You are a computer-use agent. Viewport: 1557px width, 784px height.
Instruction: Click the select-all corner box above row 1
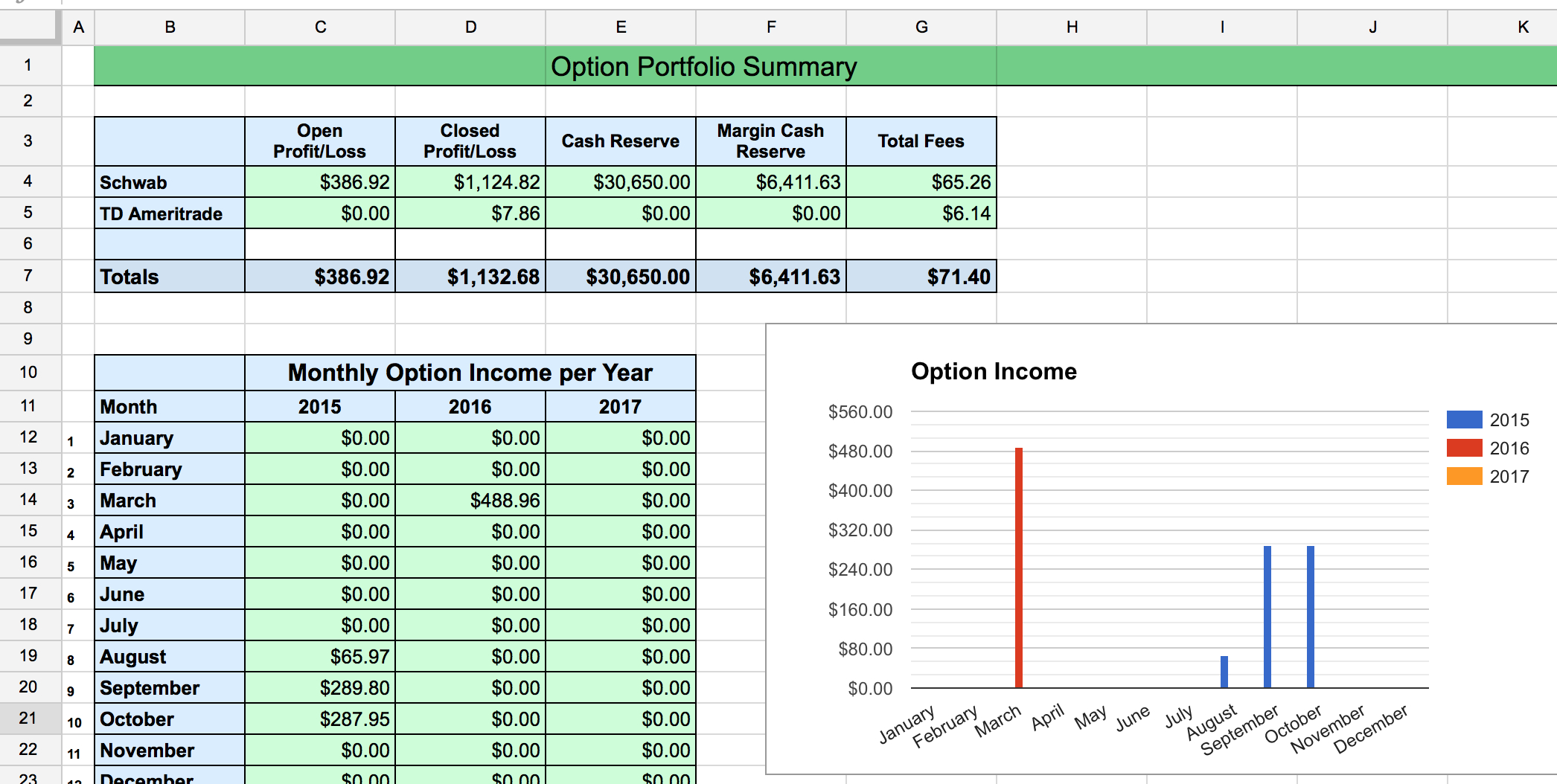(x=28, y=28)
